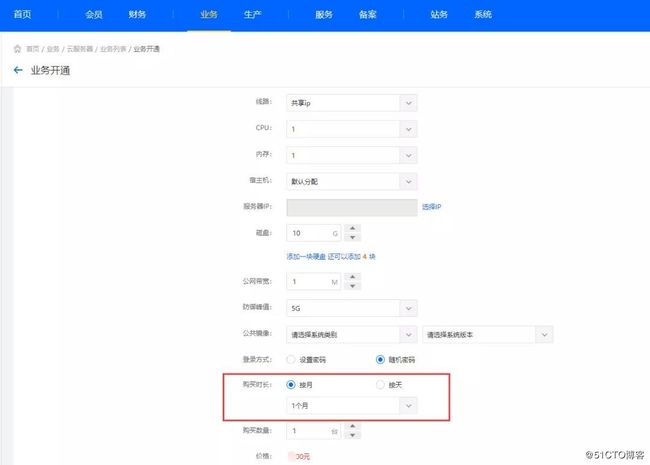
Task: Select the 业务 top navigation tab
Action: tap(209, 15)
